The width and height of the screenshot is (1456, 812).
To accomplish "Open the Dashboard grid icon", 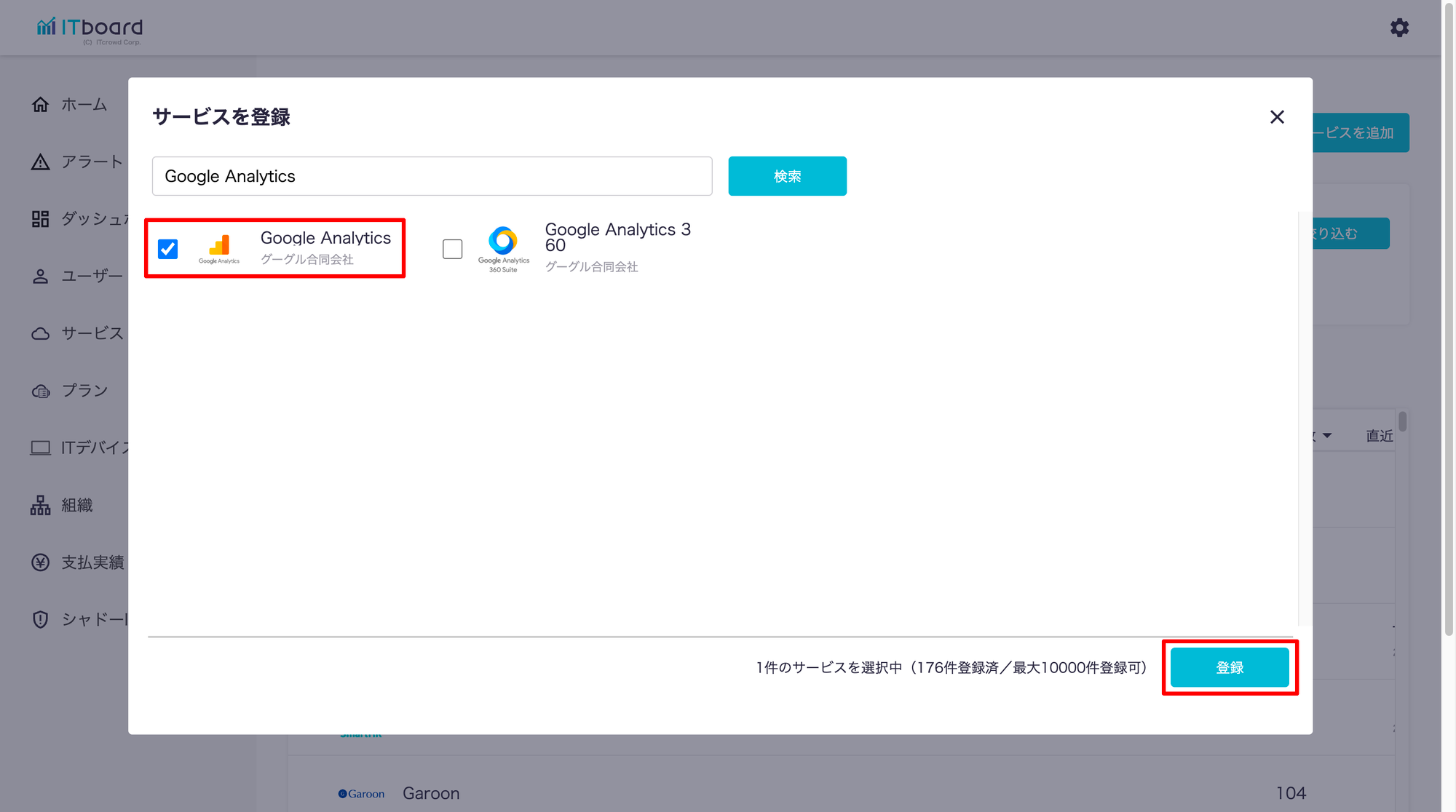I will tap(41, 219).
